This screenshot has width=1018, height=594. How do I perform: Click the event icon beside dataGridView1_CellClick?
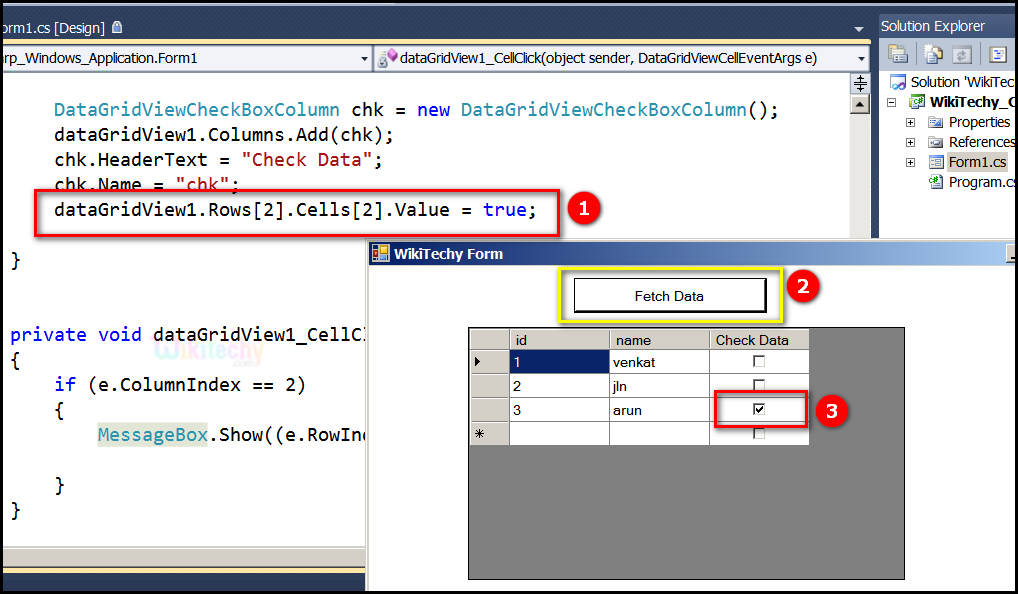click(385, 58)
